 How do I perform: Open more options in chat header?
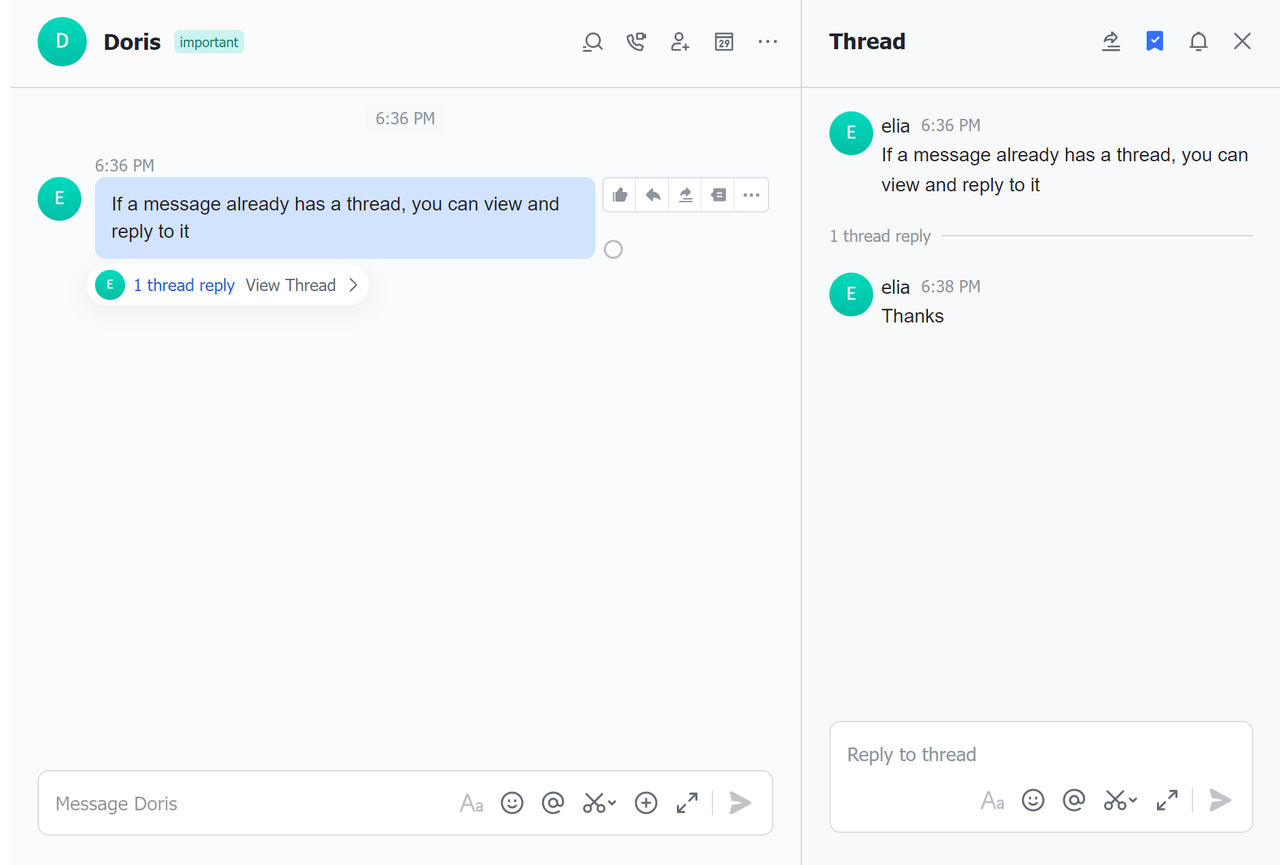click(x=767, y=42)
